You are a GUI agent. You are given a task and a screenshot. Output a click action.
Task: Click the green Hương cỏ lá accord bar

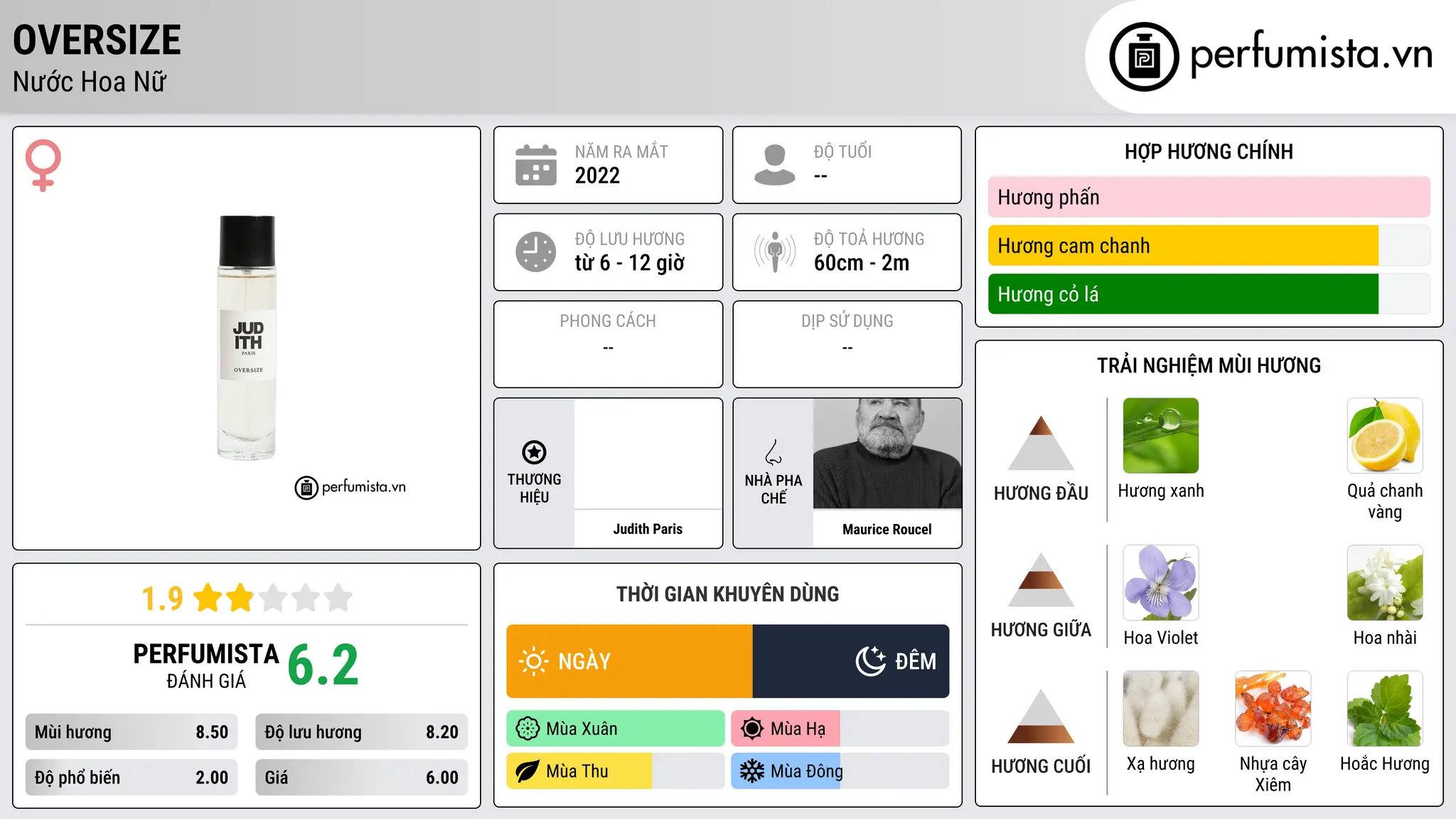pyautogui.click(x=1183, y=294)
